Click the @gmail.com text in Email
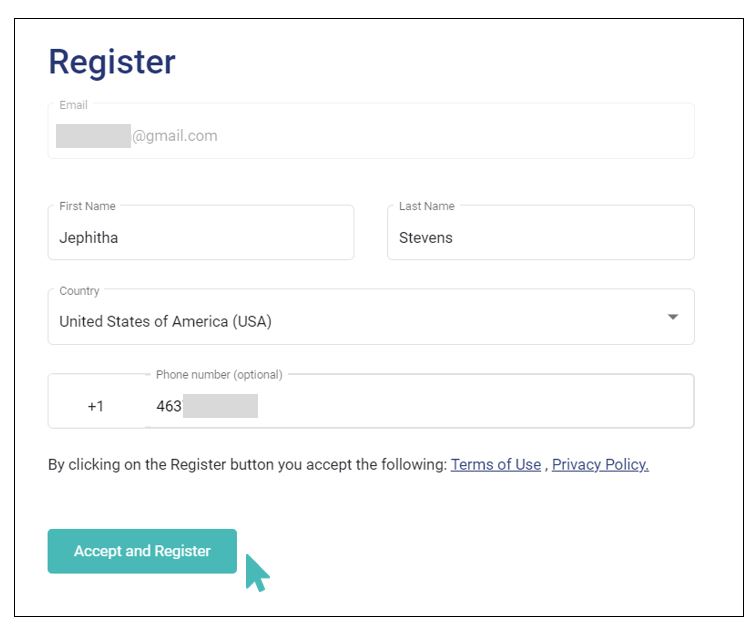This screenshot has height=639, width=756. tap(175, 136)
